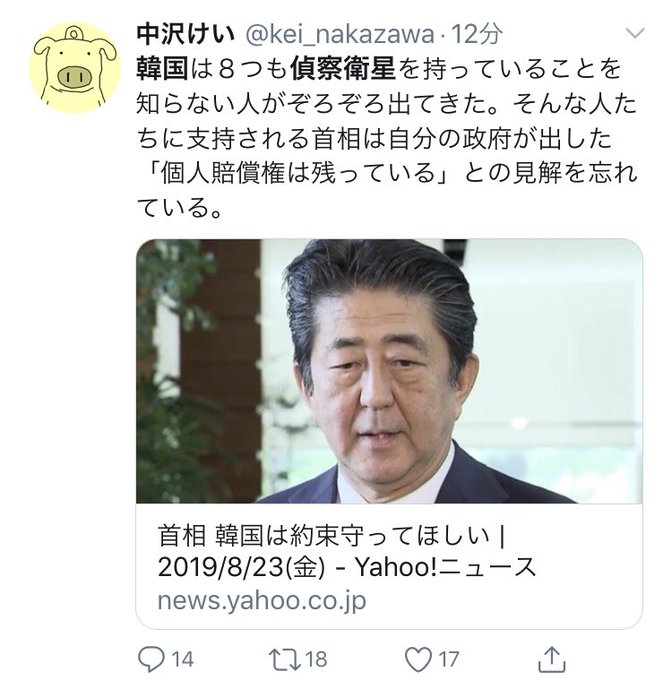This screenshot has height=680, width=672.
Task: Click the retweet count 18
Action: [x=316, y=660]
